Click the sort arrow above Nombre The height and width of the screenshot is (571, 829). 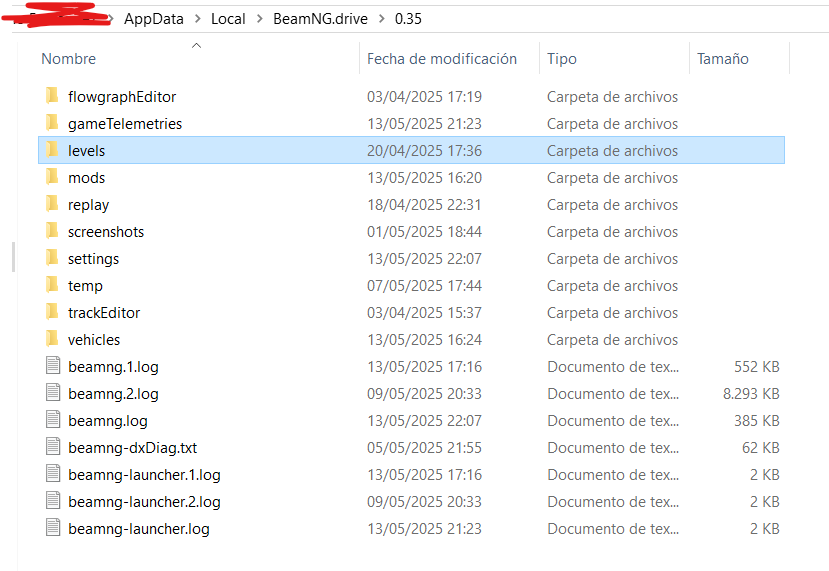pyautogui.click(x=196, y=45)
